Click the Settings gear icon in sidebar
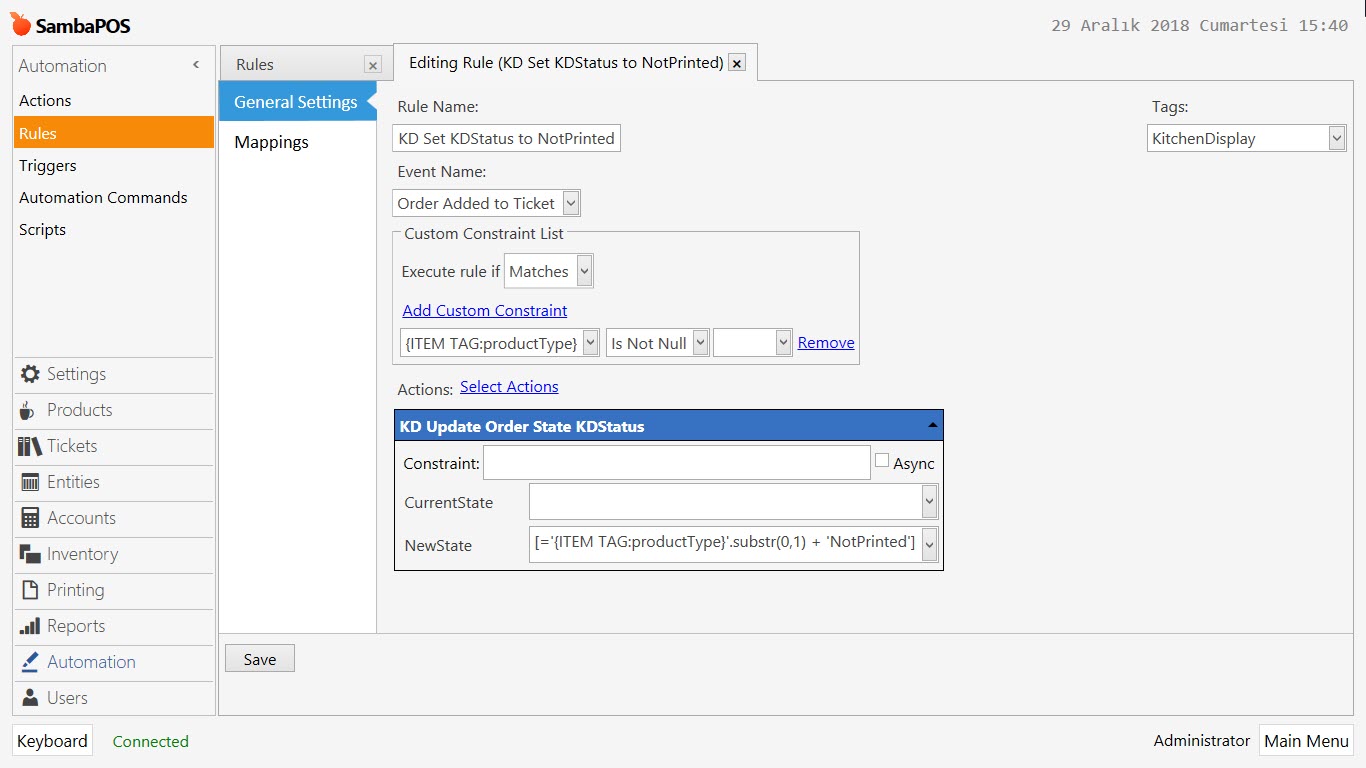Screen dimensions: 1366x768 point(30,374)
